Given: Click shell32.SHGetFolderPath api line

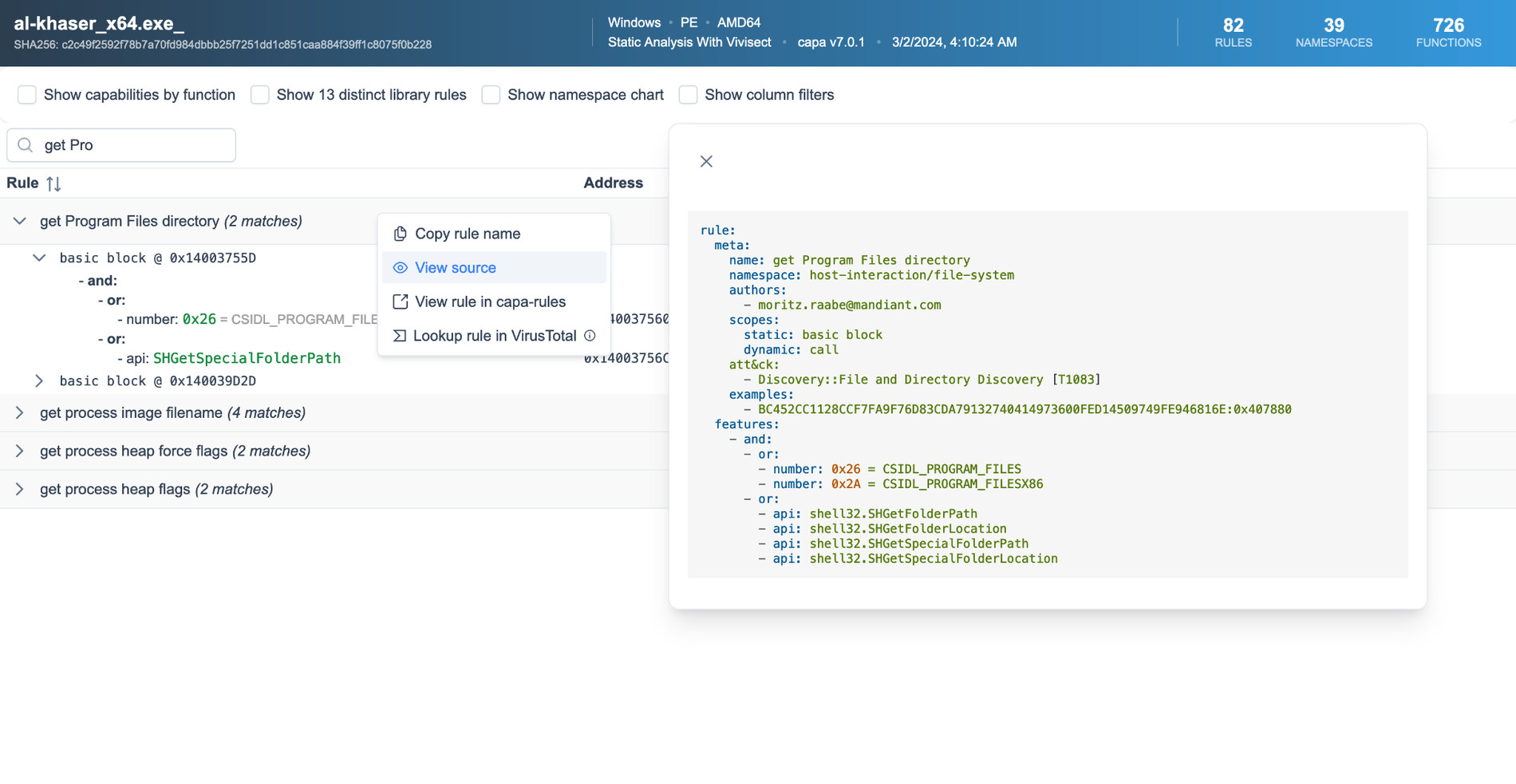Looking at the screenshot, I should [867, 514].
